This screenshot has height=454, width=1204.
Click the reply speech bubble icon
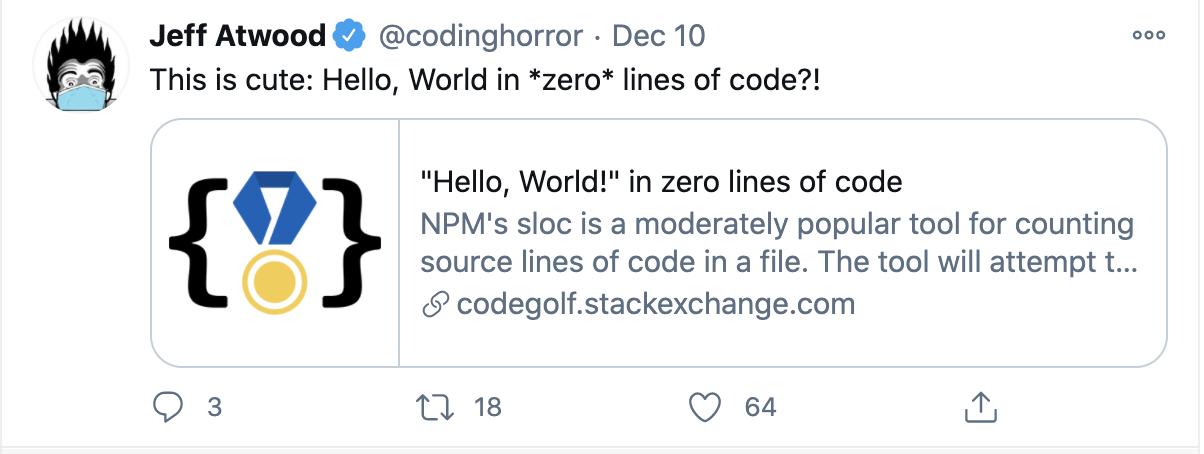[166, 406]
